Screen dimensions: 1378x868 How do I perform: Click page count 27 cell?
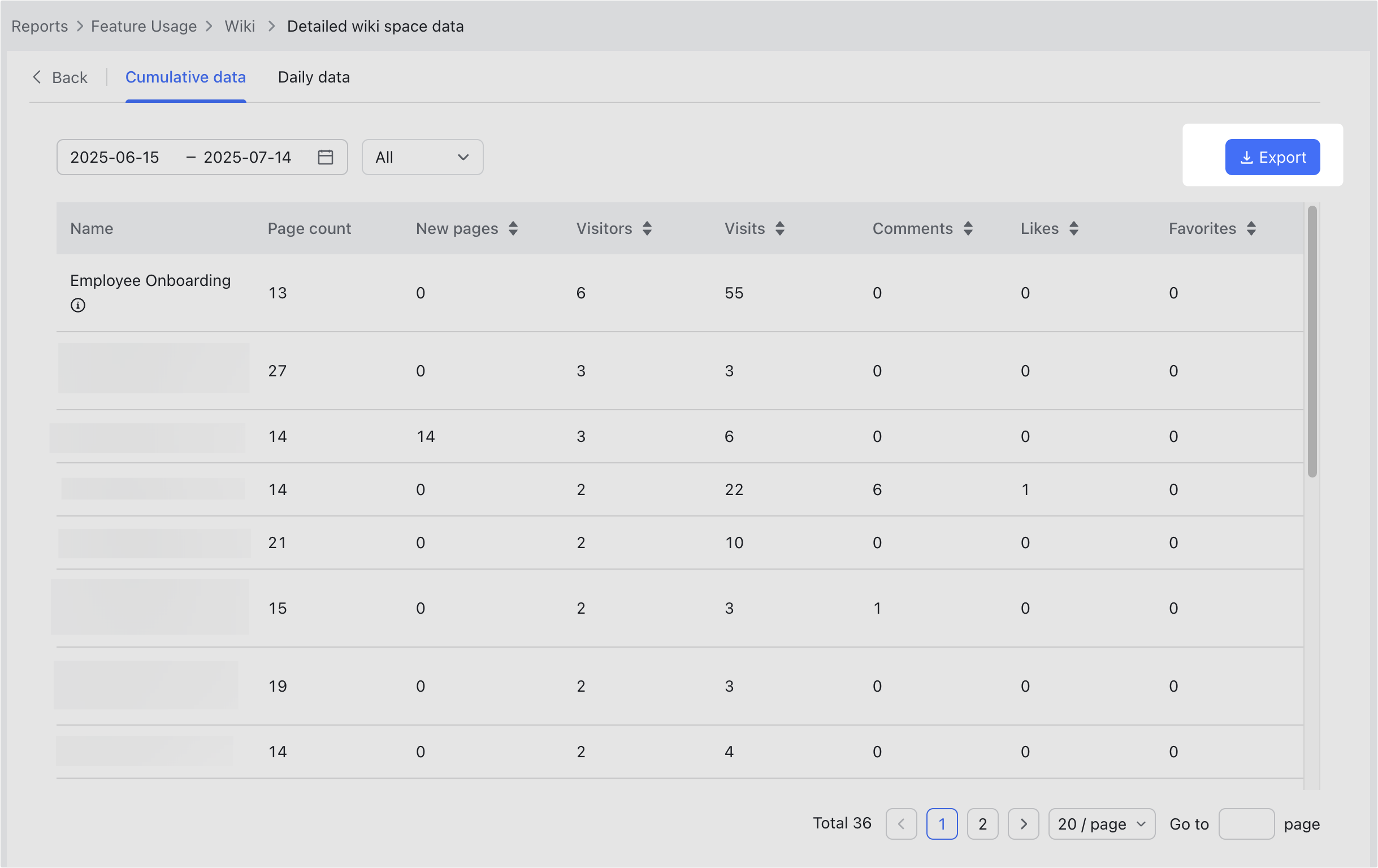(277, 371)
